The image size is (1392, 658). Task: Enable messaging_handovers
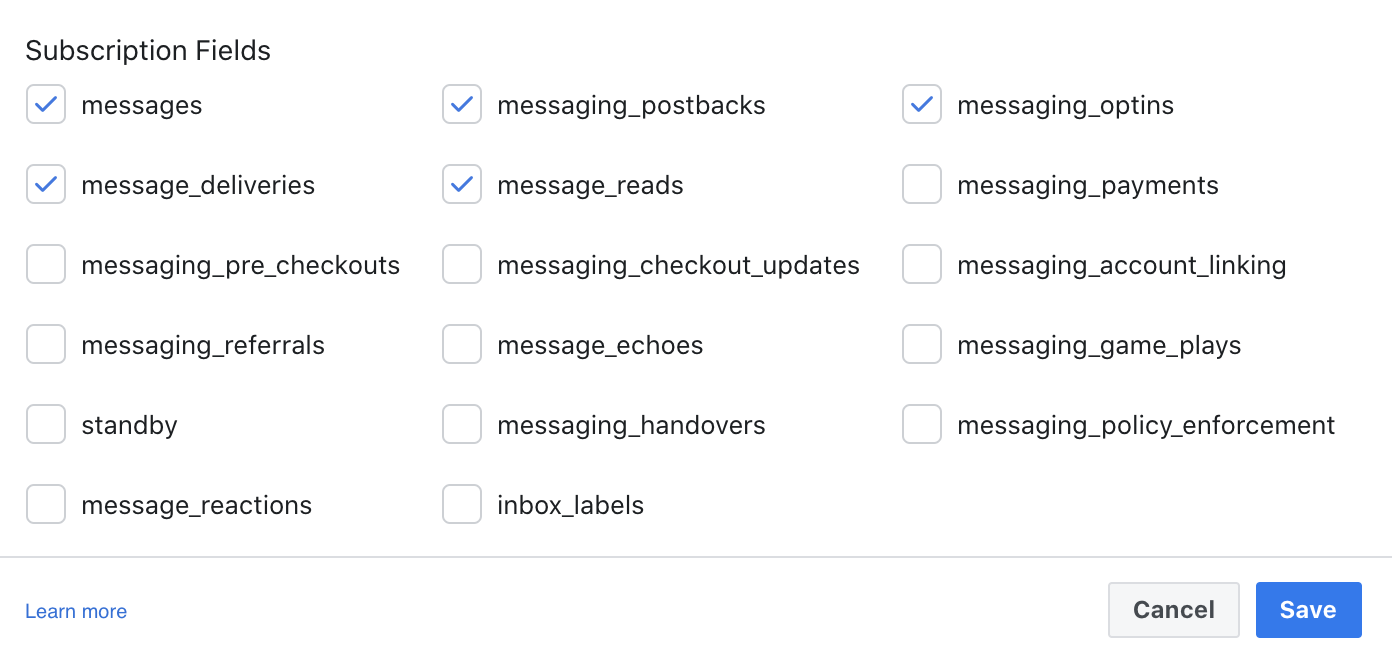pos(462,424)
